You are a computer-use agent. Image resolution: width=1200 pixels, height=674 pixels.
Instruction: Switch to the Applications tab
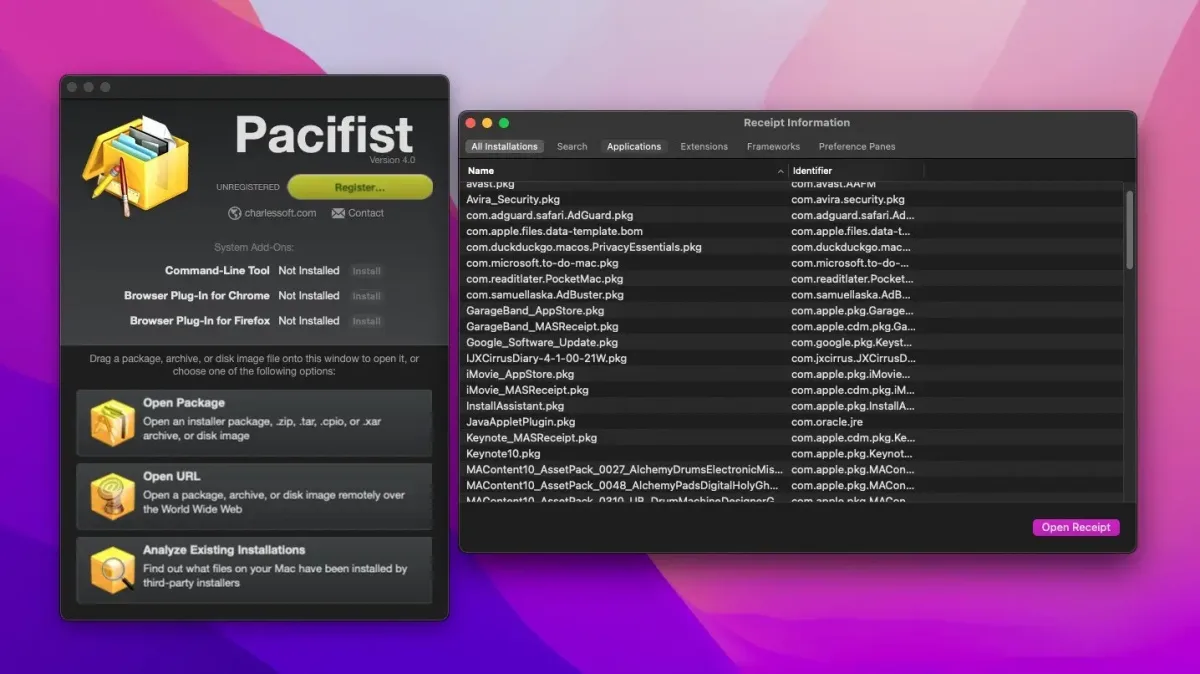tap(634, 147)
